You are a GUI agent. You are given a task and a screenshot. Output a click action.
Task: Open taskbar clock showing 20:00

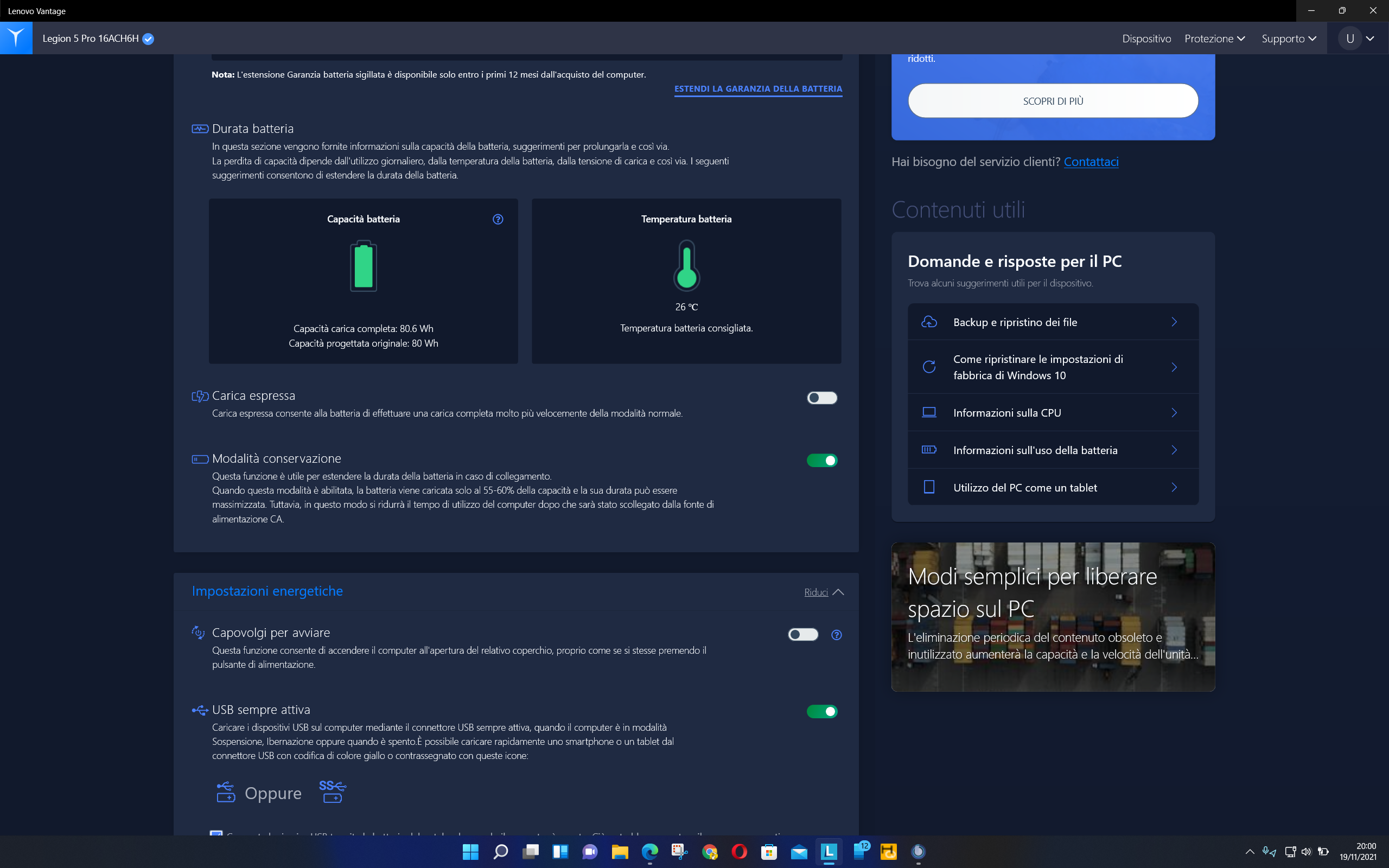[1358, 851]
